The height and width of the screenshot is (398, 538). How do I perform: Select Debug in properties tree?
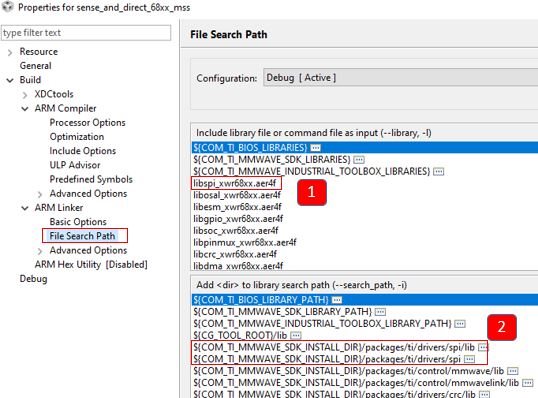coord(33,279)
